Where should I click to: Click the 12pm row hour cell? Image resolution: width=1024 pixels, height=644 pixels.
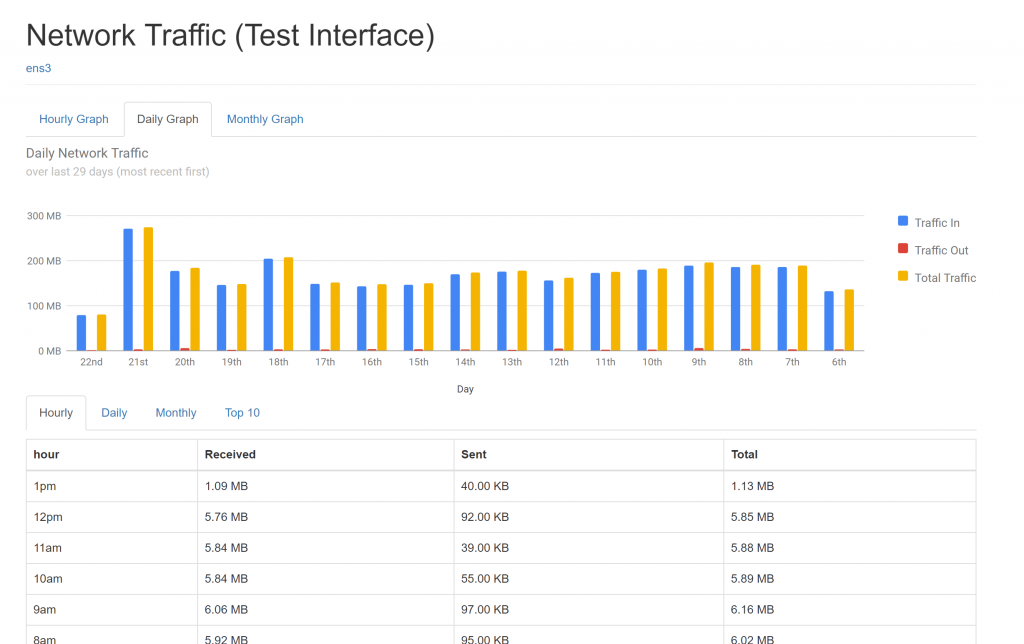[112, 517]
